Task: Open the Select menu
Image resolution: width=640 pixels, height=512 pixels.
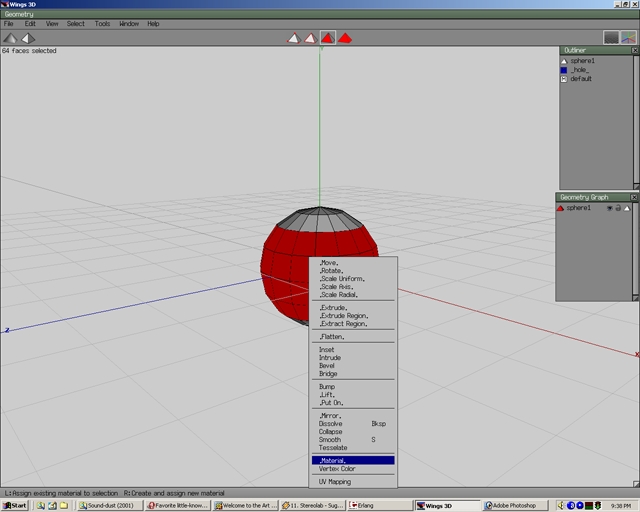Action: tap(76, 24)
